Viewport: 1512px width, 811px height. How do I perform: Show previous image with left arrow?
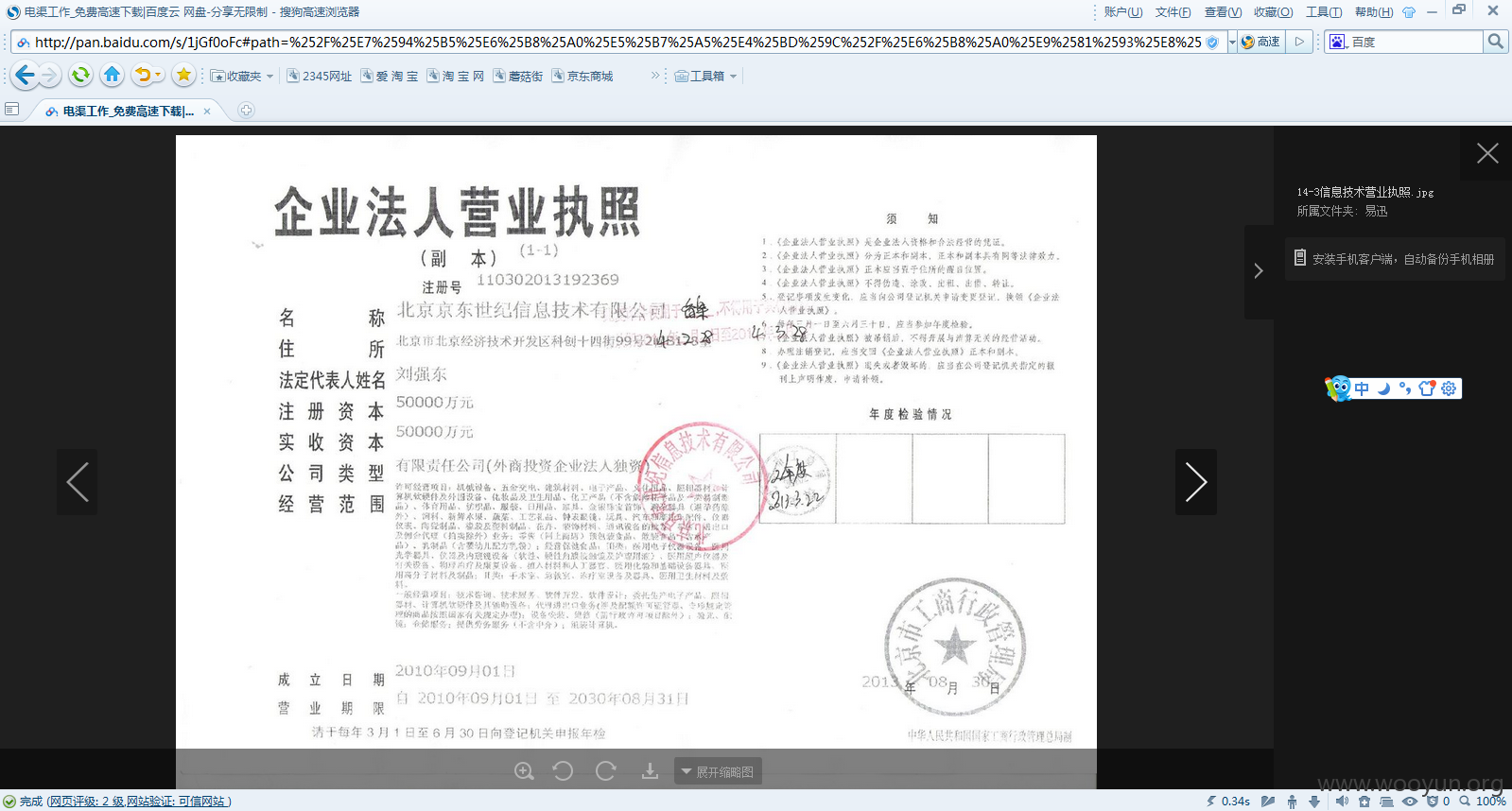point(78,482)
